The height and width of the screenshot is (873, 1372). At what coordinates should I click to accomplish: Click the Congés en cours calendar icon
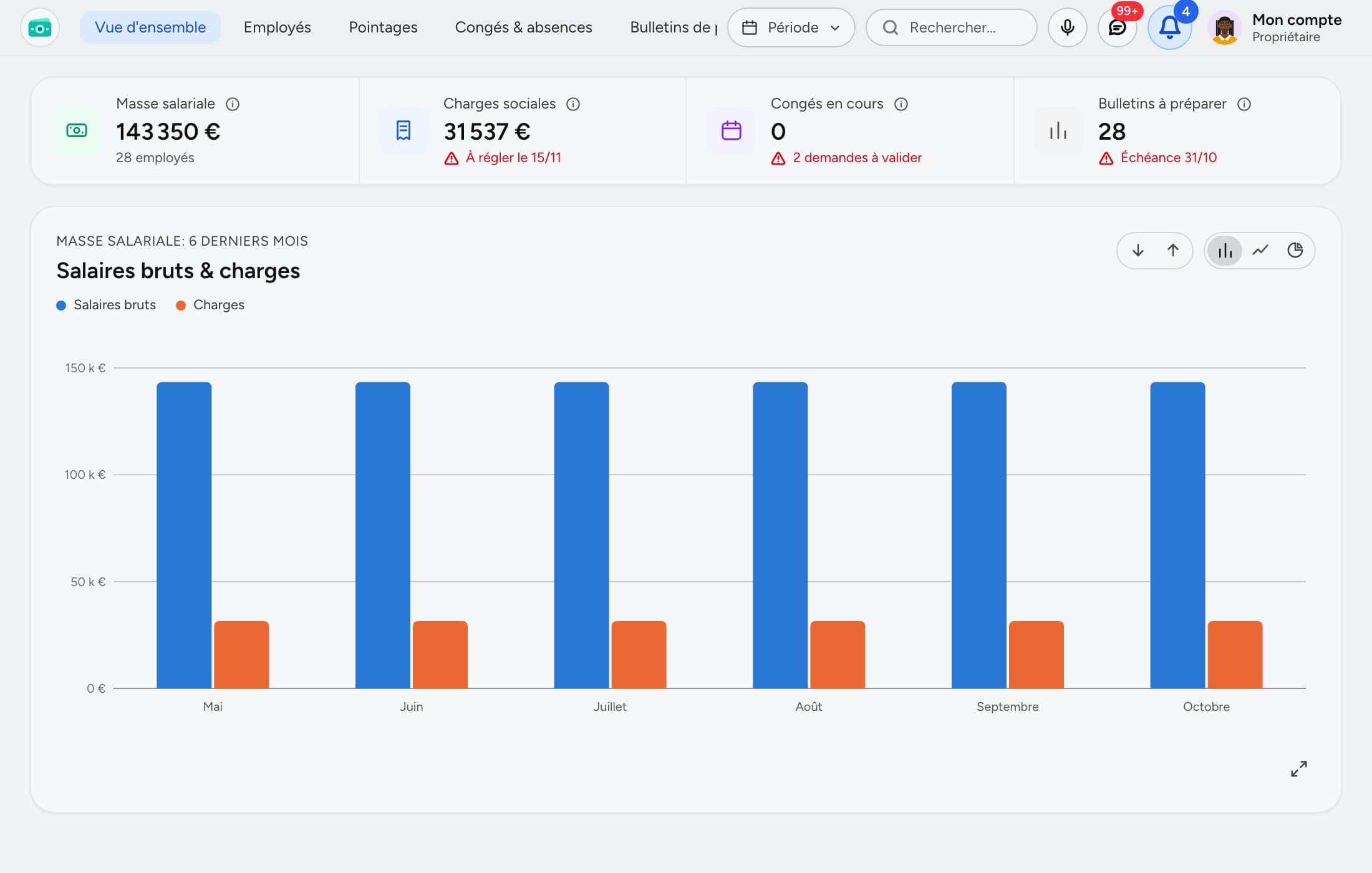tap(731, 130)
